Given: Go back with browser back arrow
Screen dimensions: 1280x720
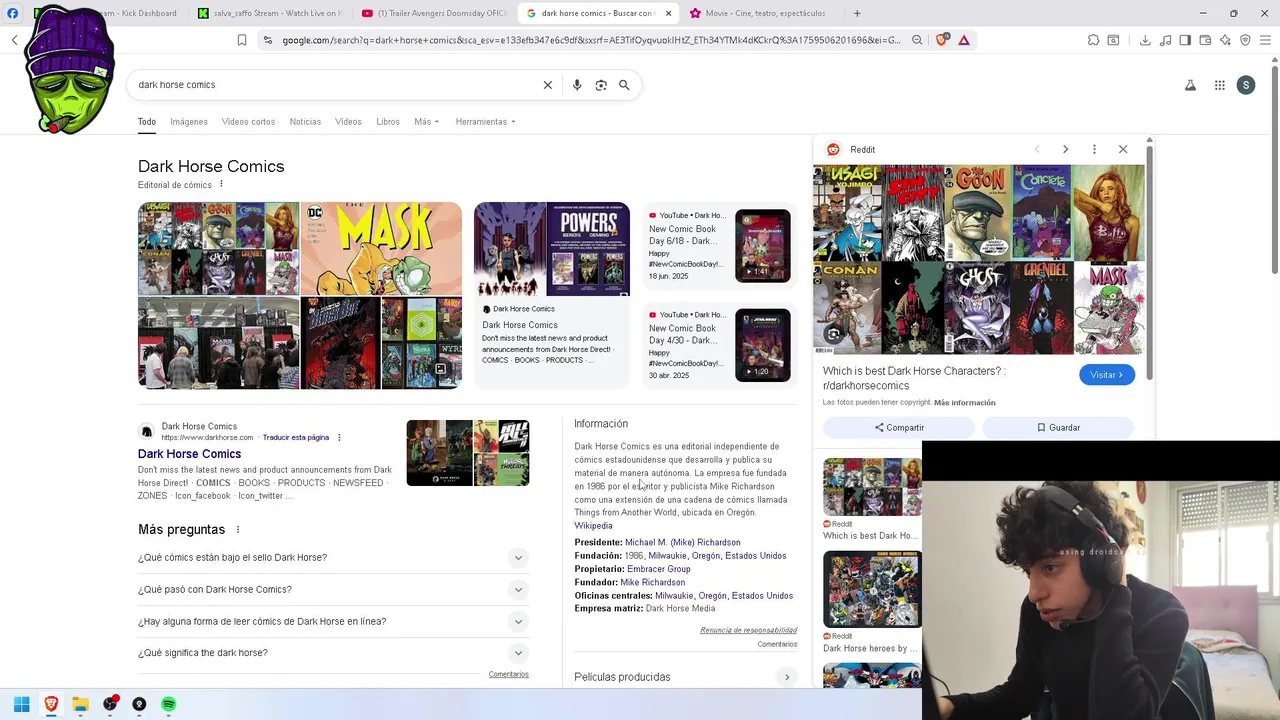Looking at the screenshot, I should click(14, 40).
